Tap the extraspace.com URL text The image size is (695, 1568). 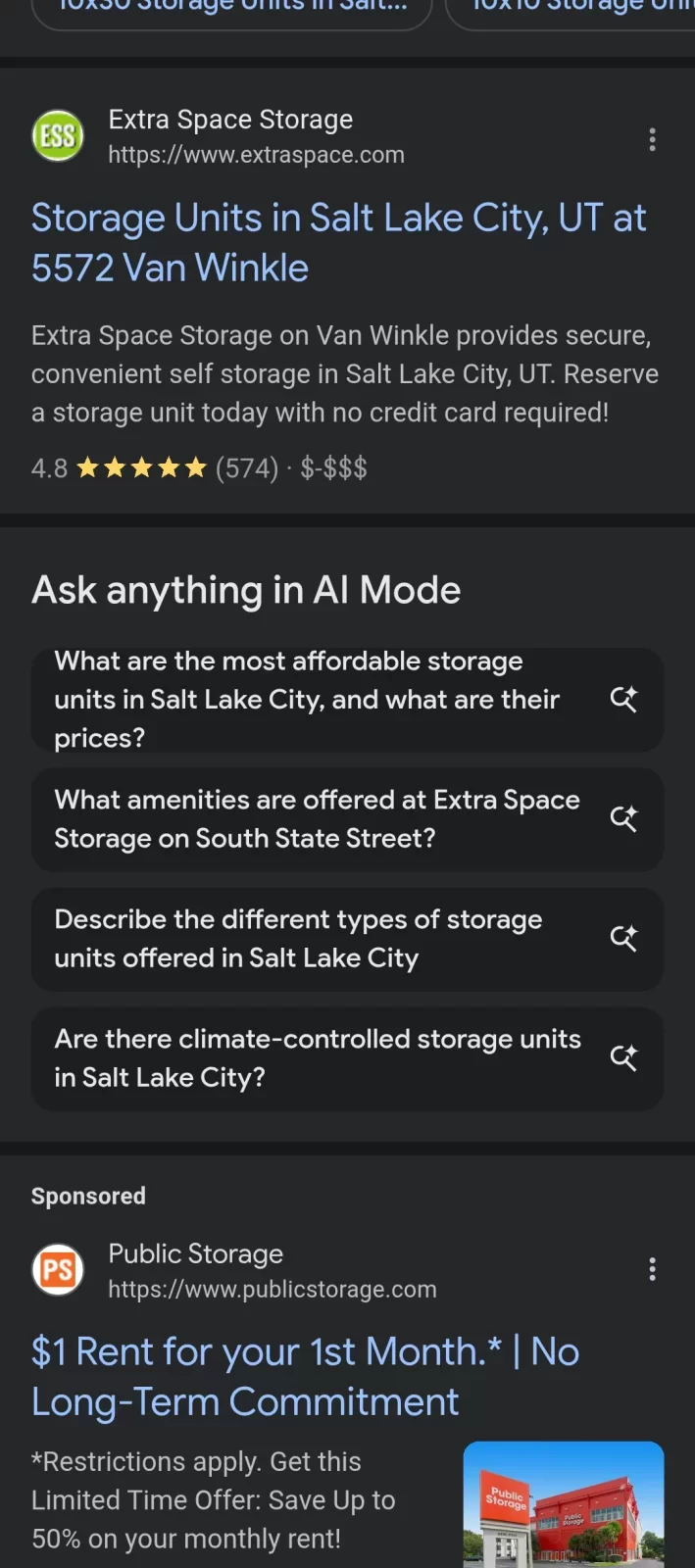pyautogui.click(x=256, y=155)
